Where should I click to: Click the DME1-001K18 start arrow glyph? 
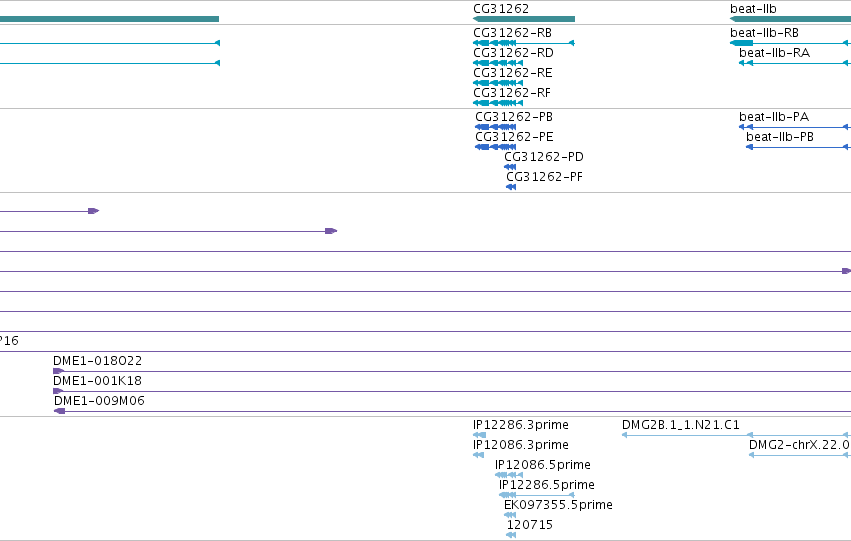(x=58, y=391)
